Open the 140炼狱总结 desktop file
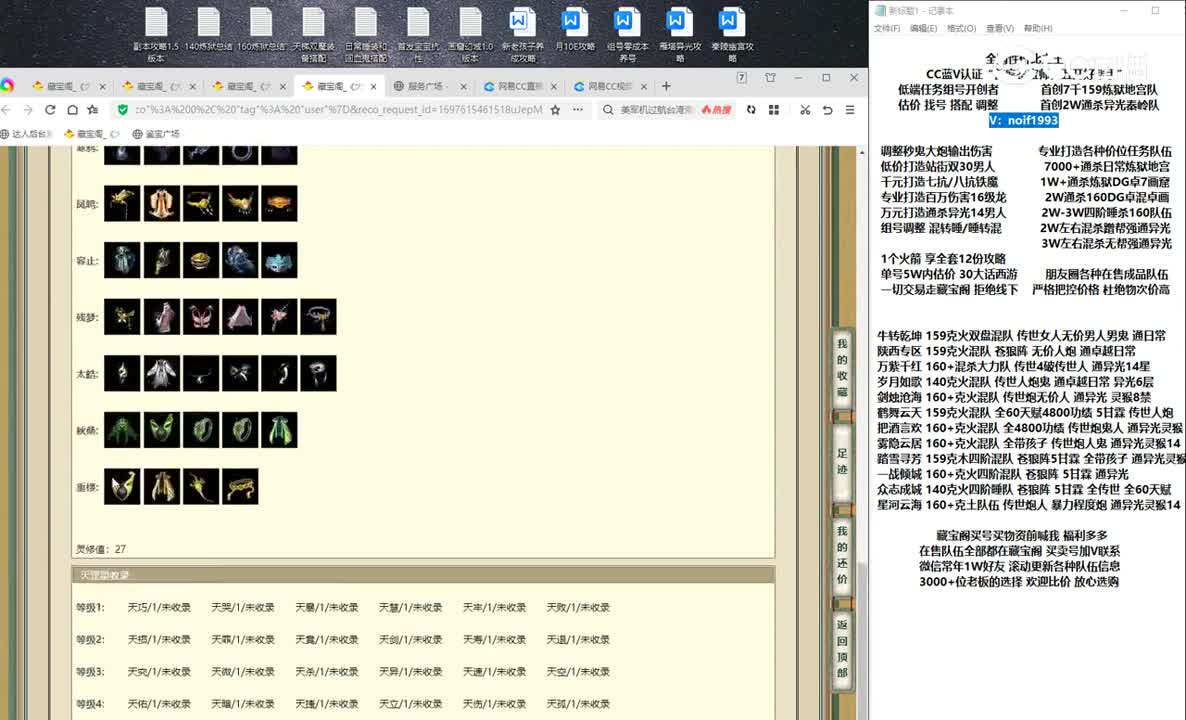The width and height of the screenshot is (1186, 720). [209, 30]
